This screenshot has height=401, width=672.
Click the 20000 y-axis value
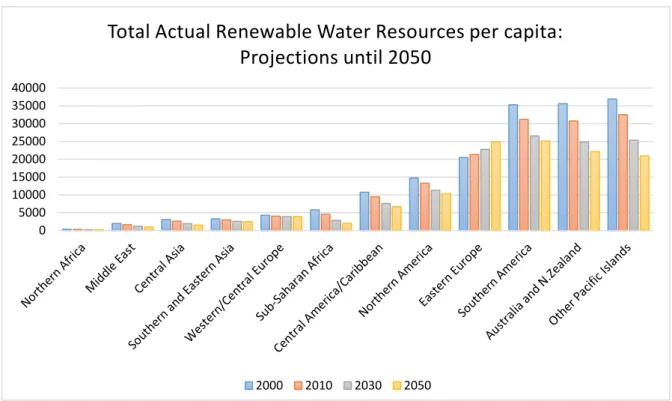[x=29, y=159]
